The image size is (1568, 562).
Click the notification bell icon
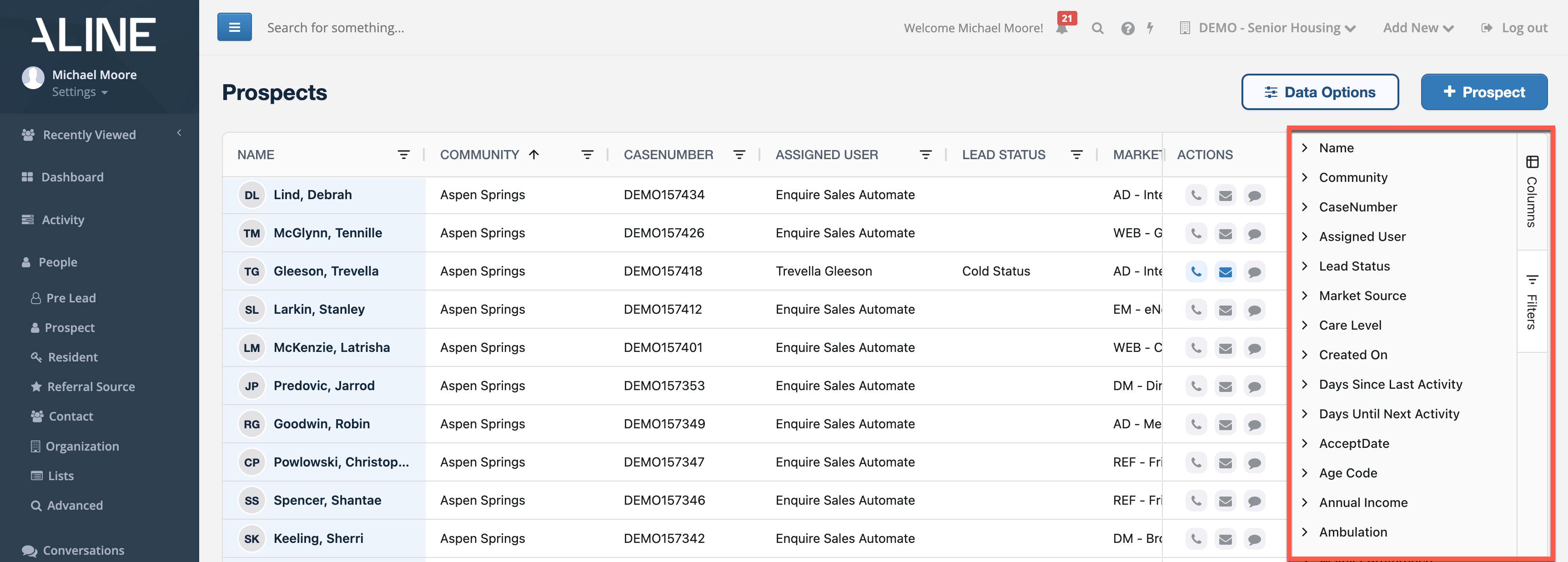point(1062,28)
